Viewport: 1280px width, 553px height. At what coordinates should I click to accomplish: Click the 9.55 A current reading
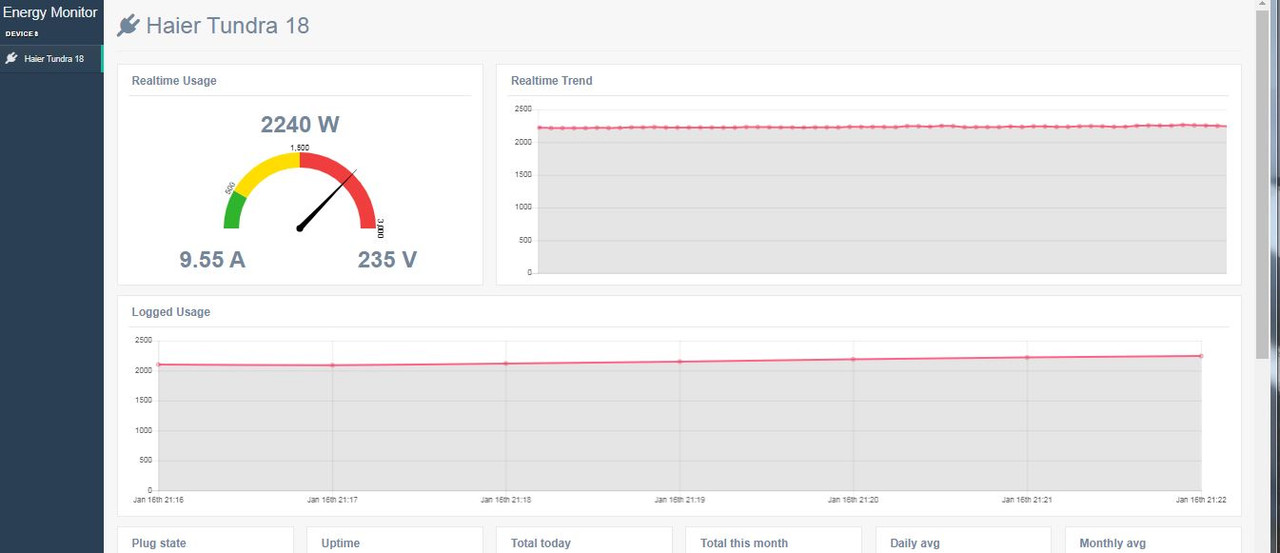click(212, 260)
